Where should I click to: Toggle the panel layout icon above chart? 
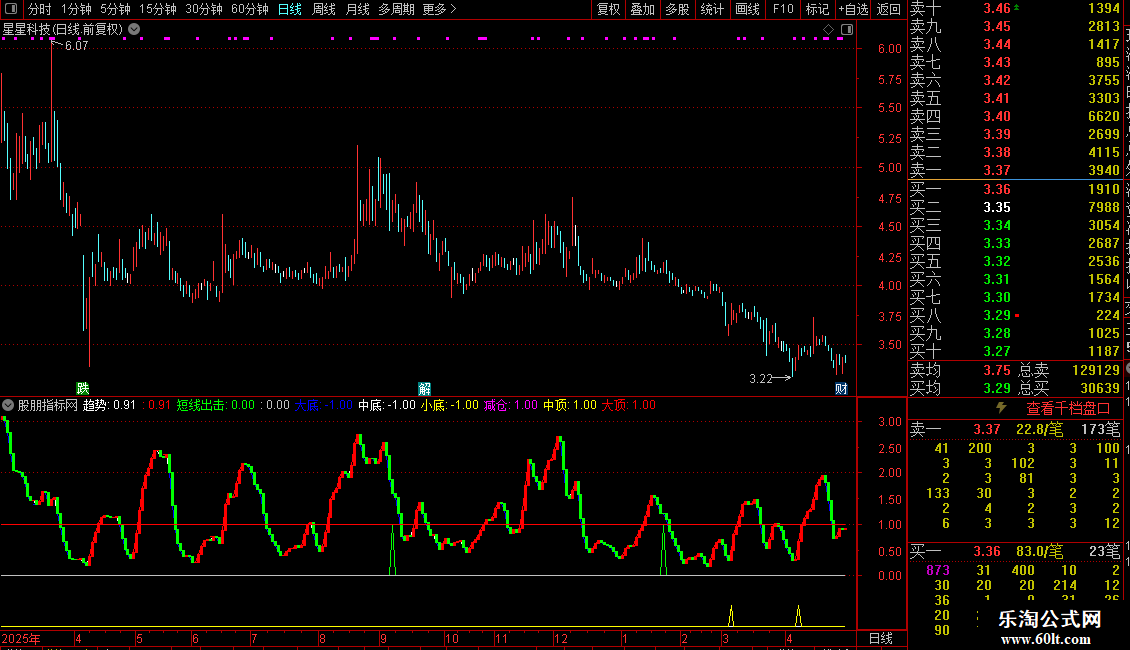(847, 30)
